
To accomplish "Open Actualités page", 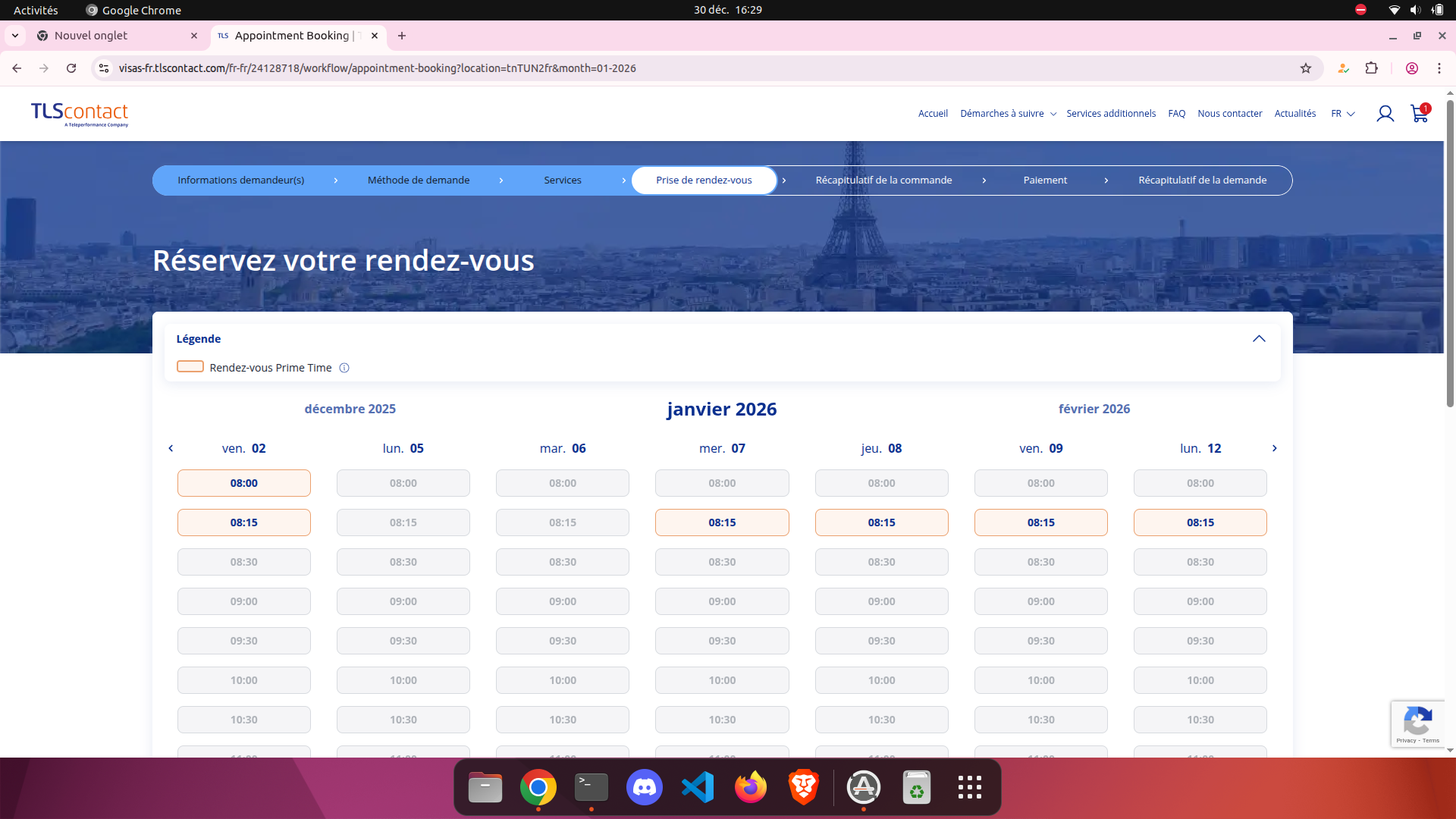I will coord(1295,114).
